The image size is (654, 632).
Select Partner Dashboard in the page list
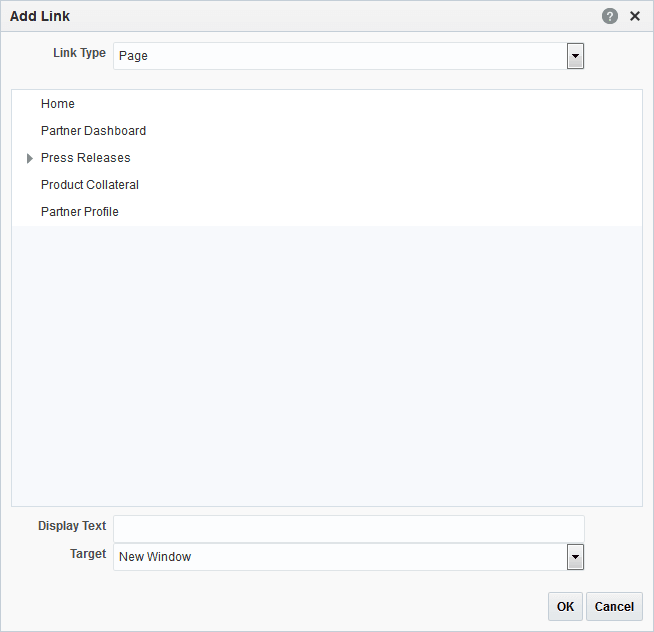93,131
